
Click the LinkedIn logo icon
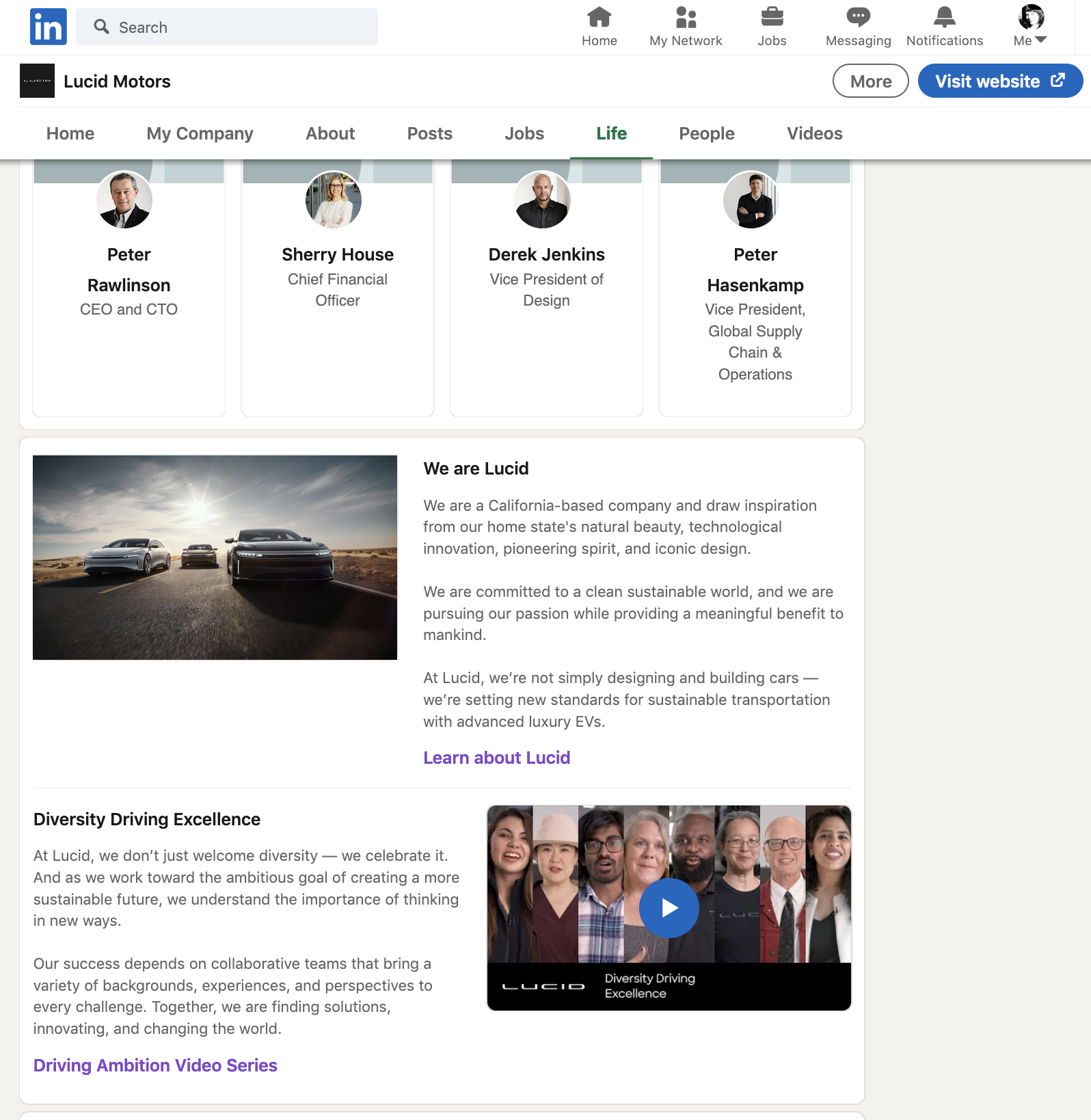[49, 27]
